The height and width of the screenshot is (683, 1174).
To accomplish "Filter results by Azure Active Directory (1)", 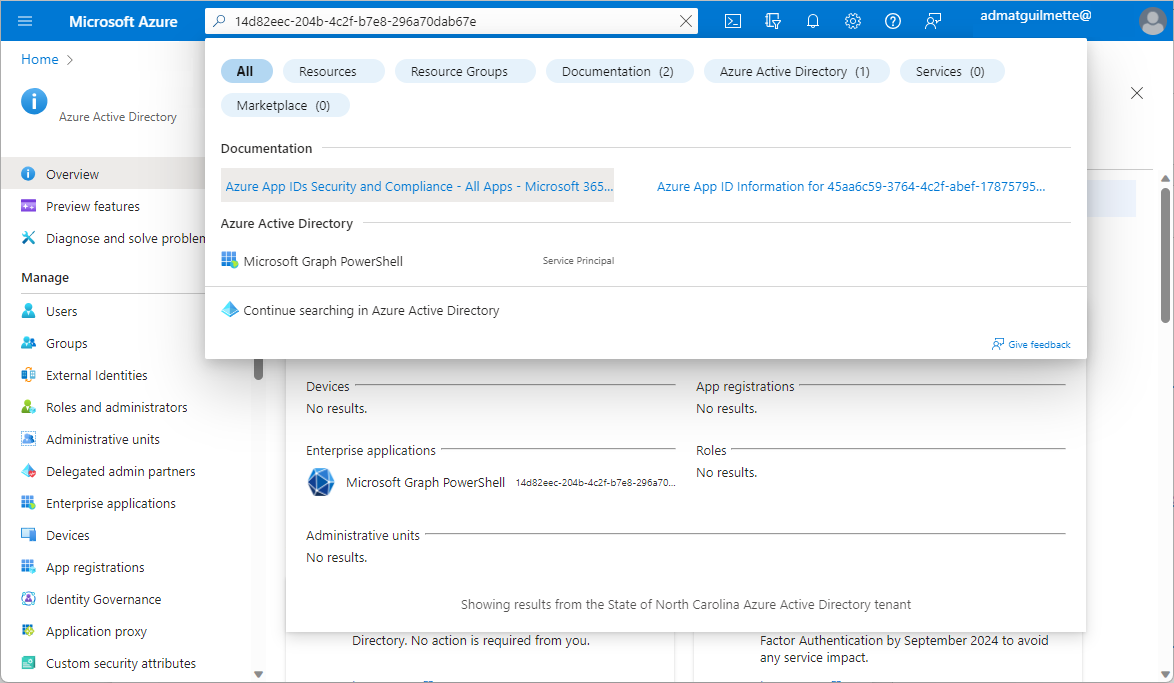I will point(794,71).
